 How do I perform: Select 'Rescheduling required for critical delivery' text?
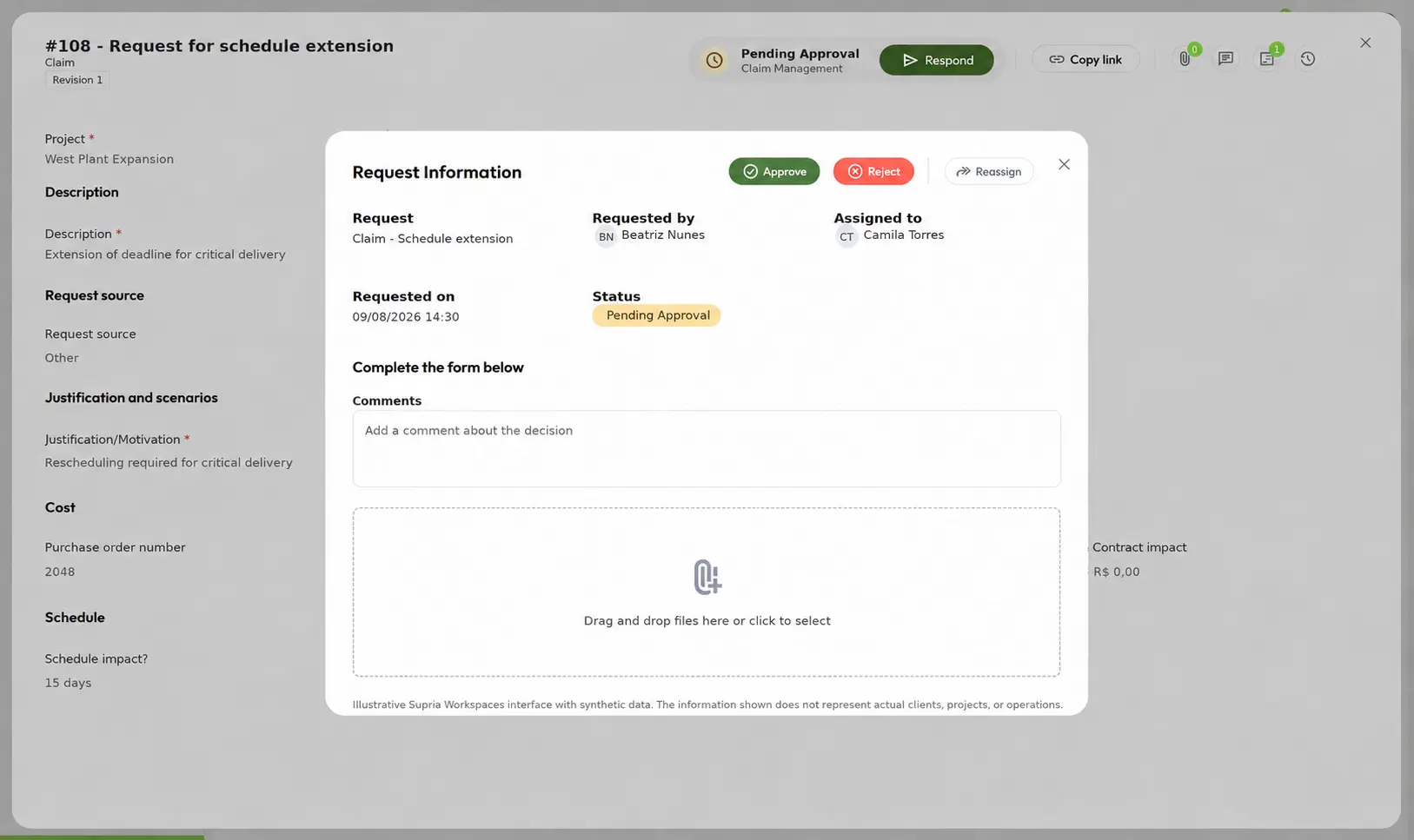tap(169, 463)
